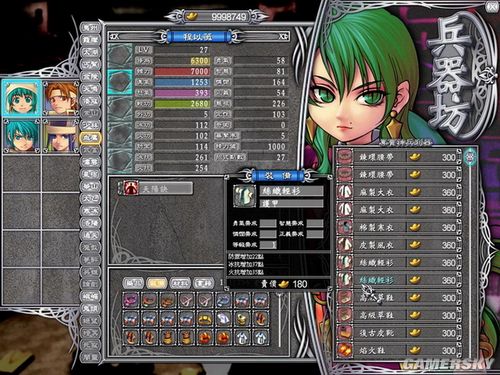Close the shop with the X button

pos(492,7)
